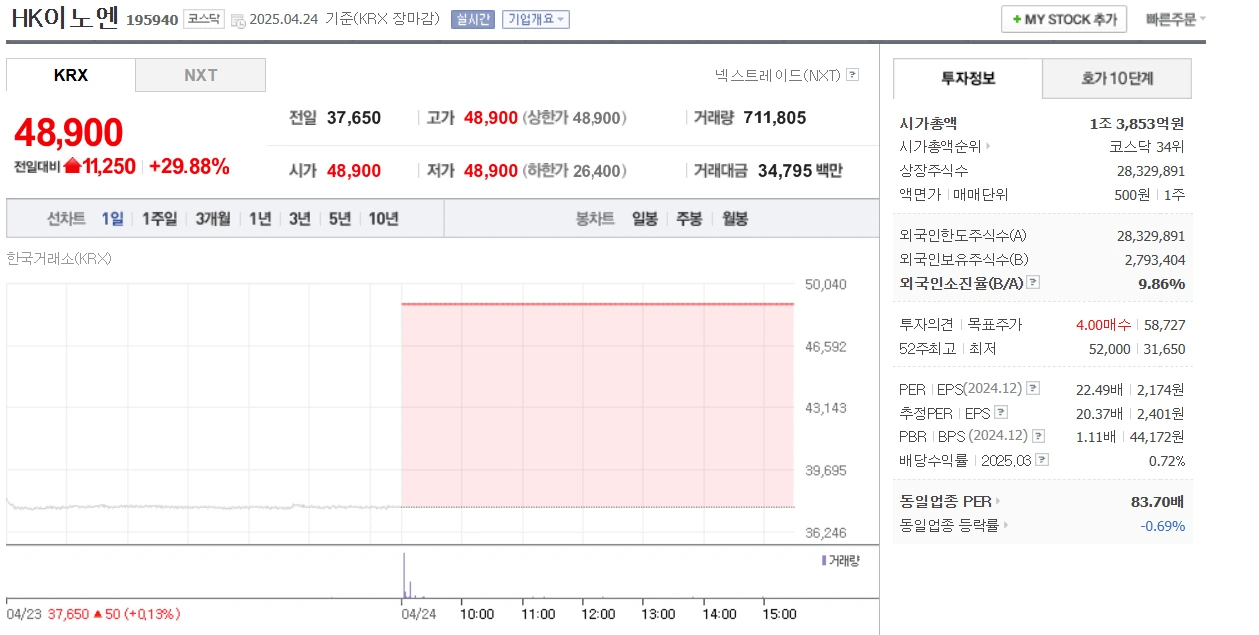Click the MY STOCK 추가 button

click(x=1064, y=19)
